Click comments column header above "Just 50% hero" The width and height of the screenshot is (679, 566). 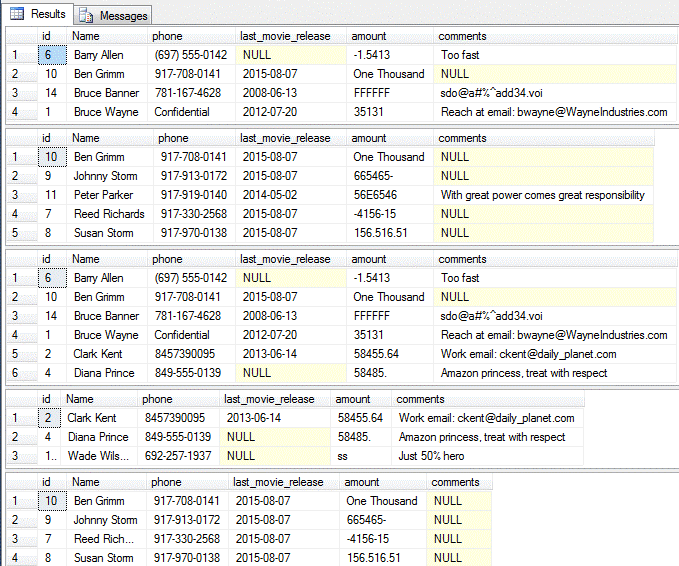click(422, 399)
